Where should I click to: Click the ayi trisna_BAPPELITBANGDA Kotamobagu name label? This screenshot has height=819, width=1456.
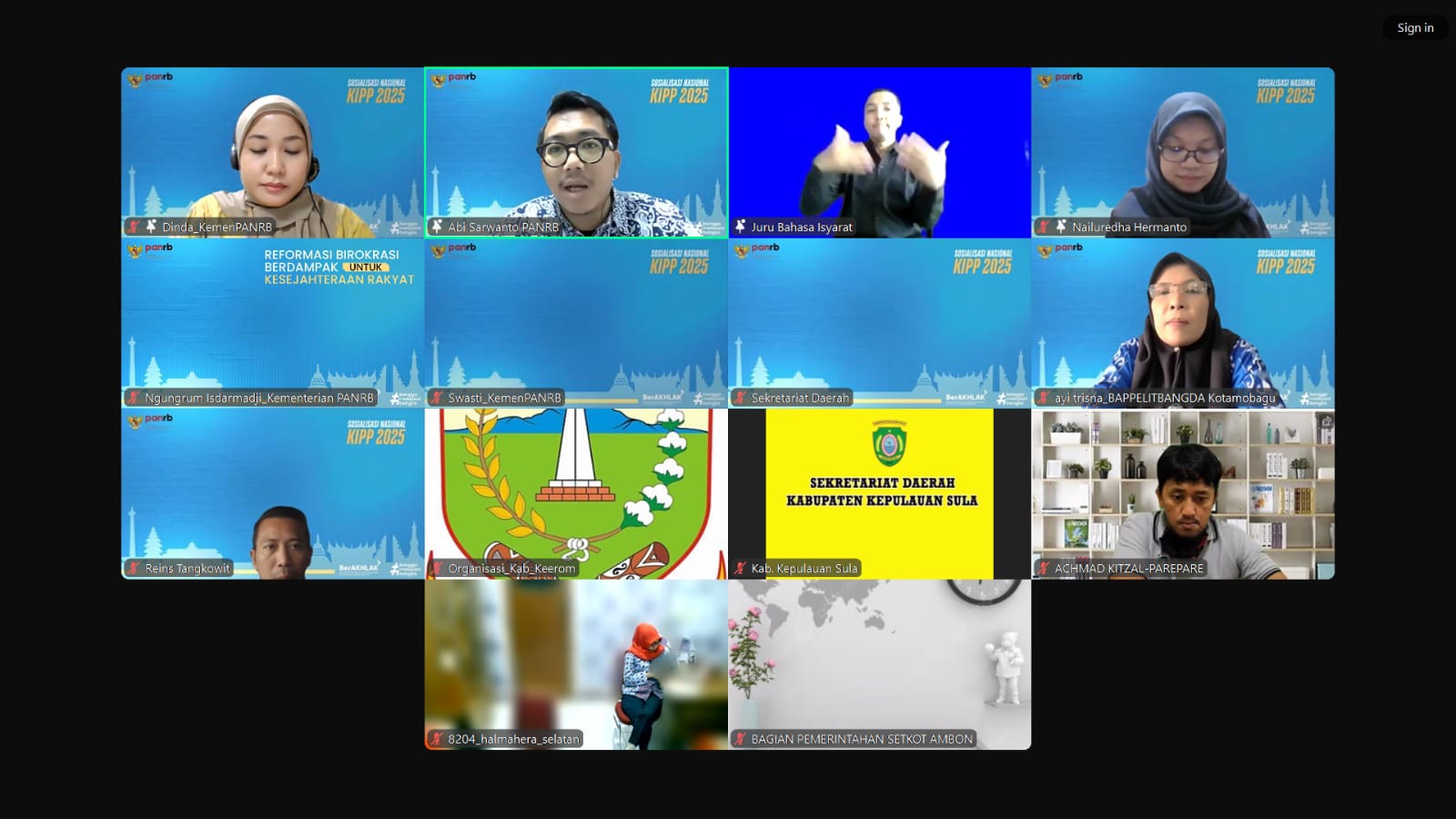click(x=1165, y=398)
